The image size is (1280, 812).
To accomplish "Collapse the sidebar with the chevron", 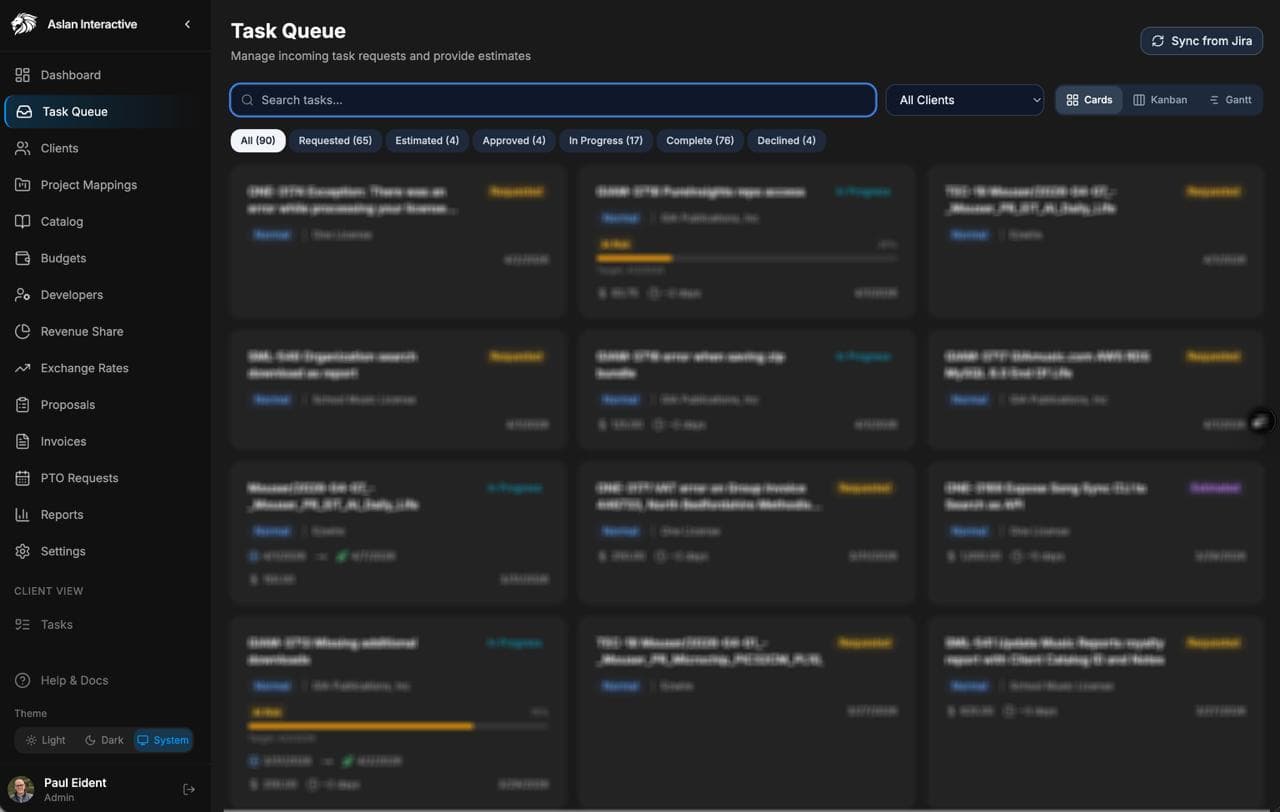I will click(187, 24).
